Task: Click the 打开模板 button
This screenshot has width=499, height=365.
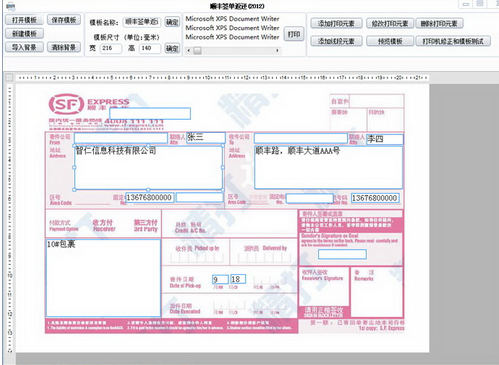Action: [x=24, y=20]
